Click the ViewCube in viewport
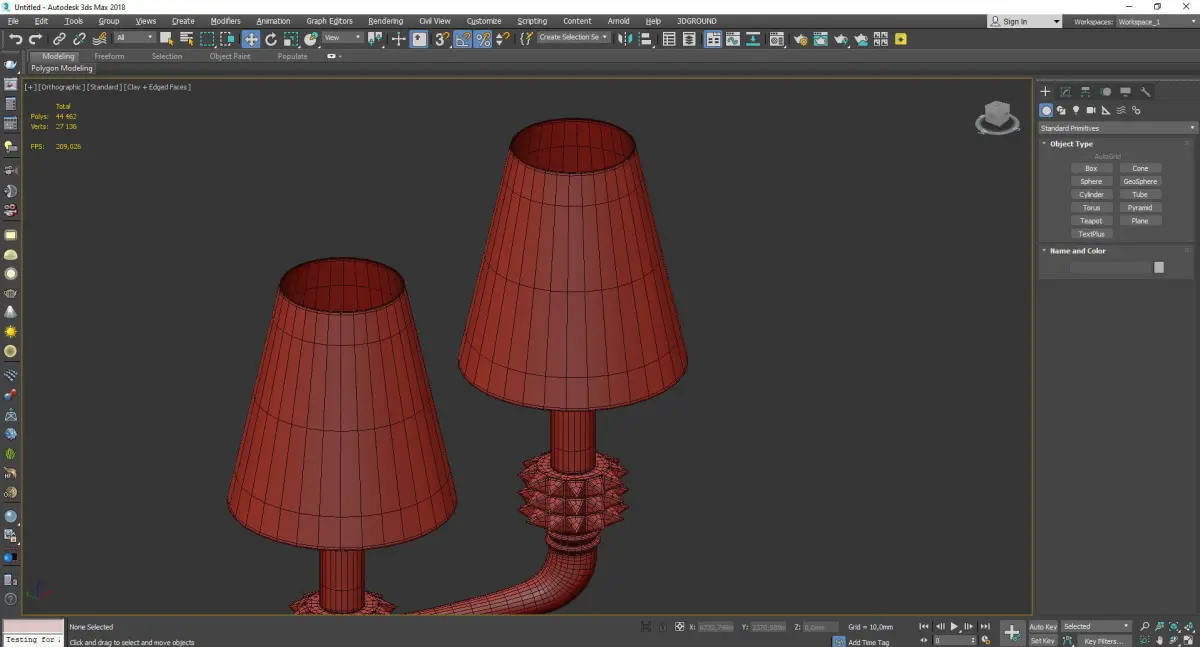Screen dimensions: 1200x647 click(x=997, y=118)
